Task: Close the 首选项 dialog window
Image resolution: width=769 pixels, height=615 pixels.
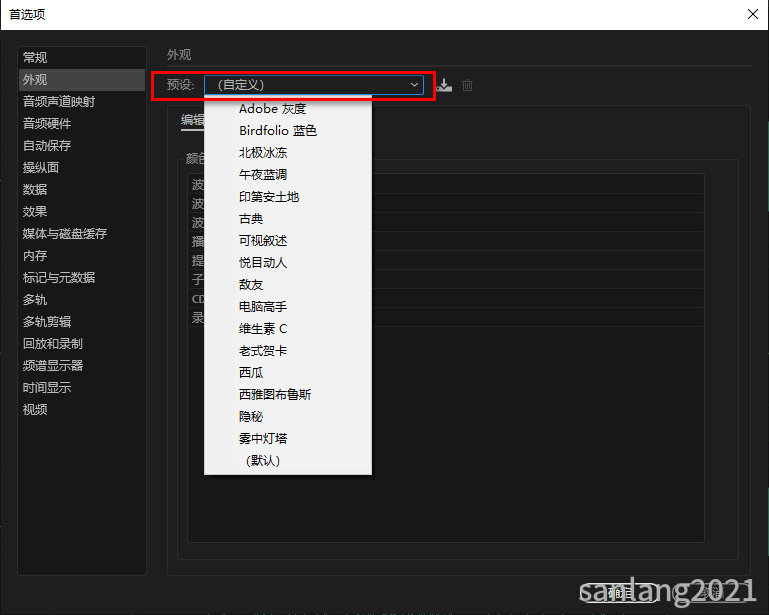Action: (753, 14)
